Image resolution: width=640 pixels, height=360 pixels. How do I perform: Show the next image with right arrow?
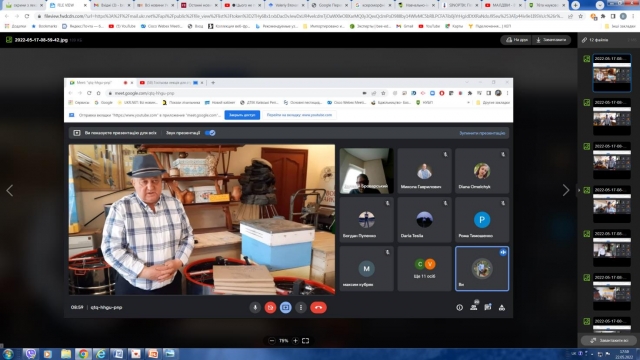pyautogui.click(x=566, y=190)
